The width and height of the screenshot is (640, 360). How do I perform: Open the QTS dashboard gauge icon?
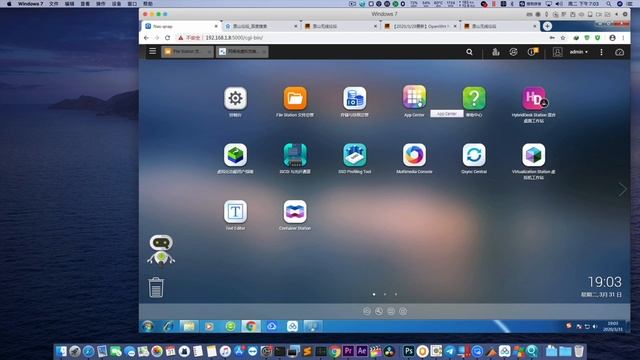point(619,52)
